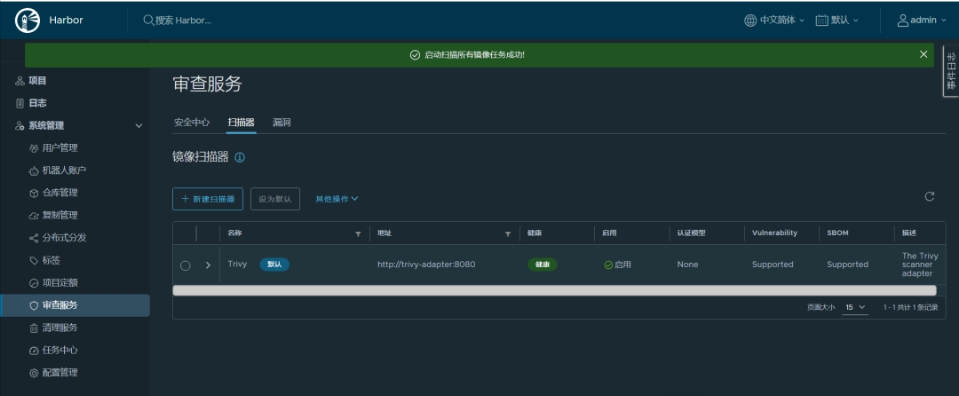Click the 设为默认 button
This screenshot has height=396, width=959.
pos(275,199)
